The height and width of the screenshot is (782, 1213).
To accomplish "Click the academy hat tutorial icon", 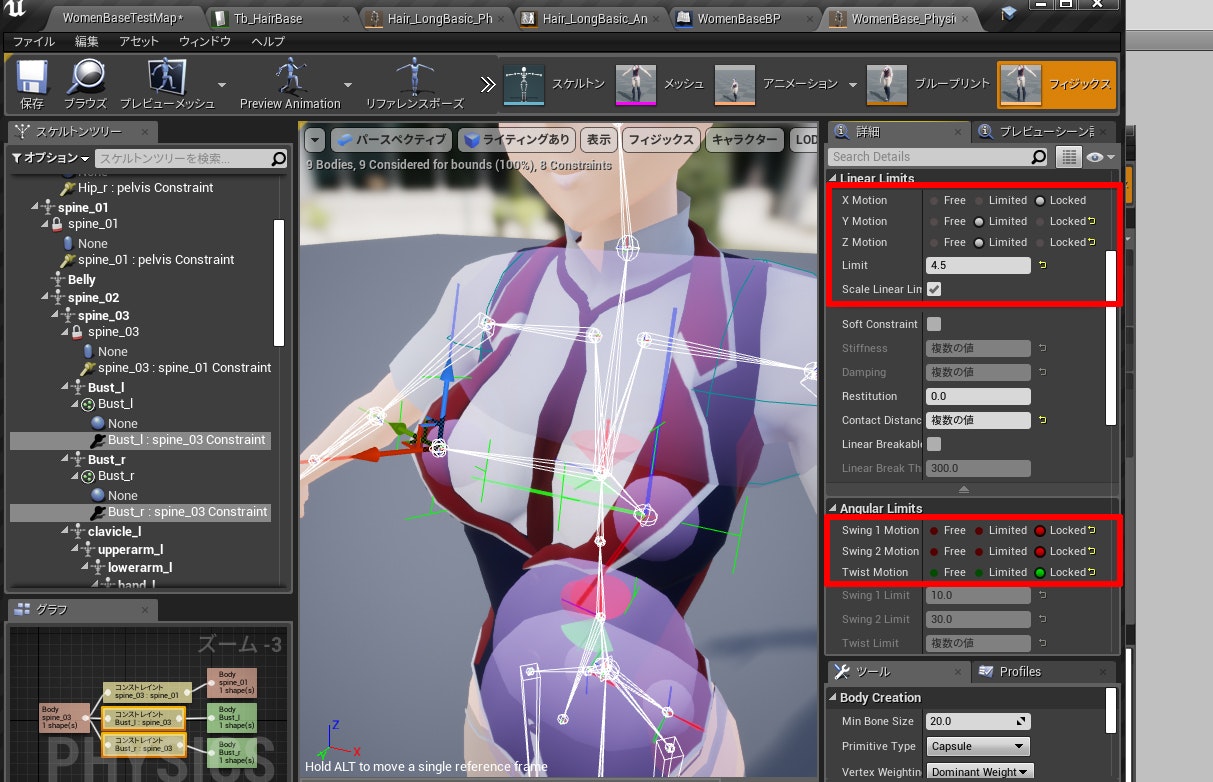I will (x=1008, y=13).
